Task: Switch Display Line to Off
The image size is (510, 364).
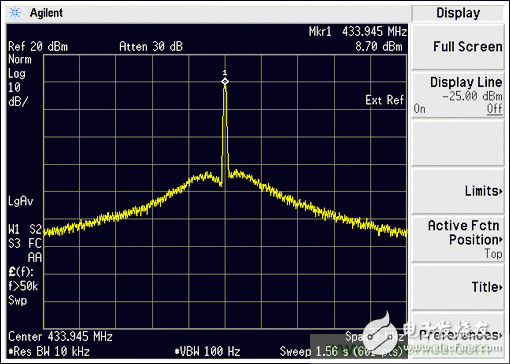Action: coord(495,109)
